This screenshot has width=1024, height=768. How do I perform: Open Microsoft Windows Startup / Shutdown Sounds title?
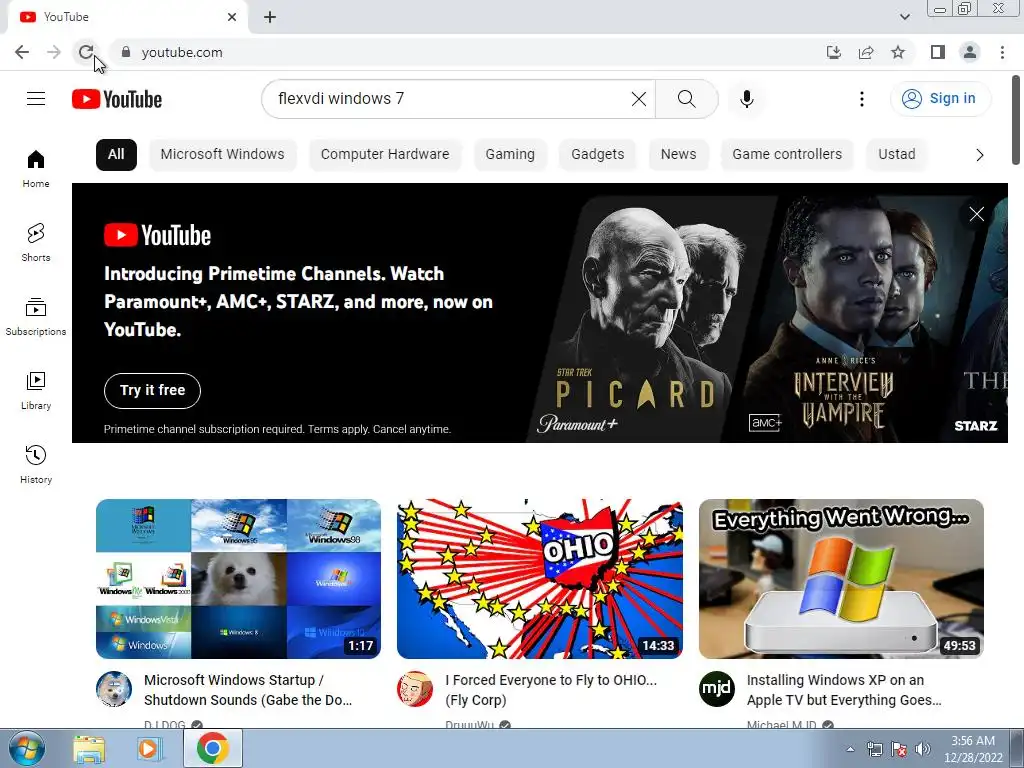248,690
